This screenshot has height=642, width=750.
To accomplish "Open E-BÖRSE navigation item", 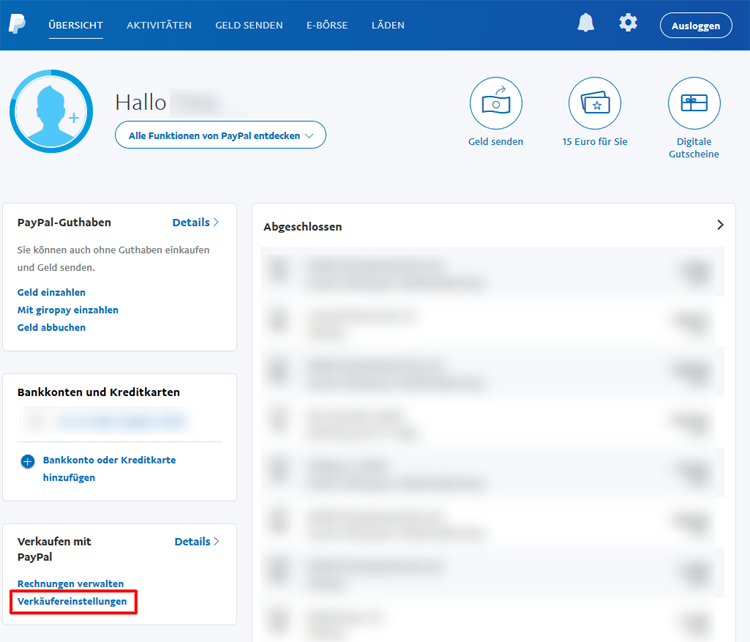I will [327, 25].
